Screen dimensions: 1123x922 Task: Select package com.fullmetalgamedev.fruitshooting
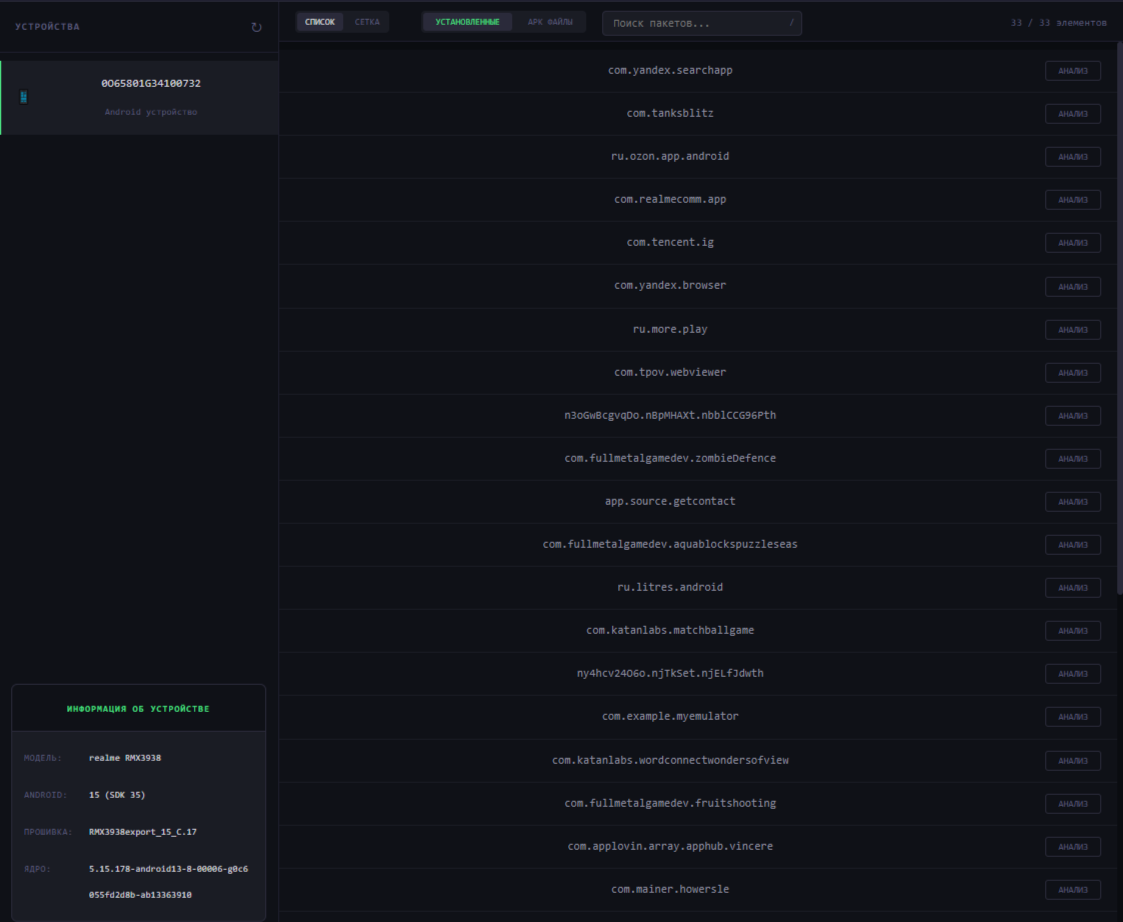tap(670, 803)
